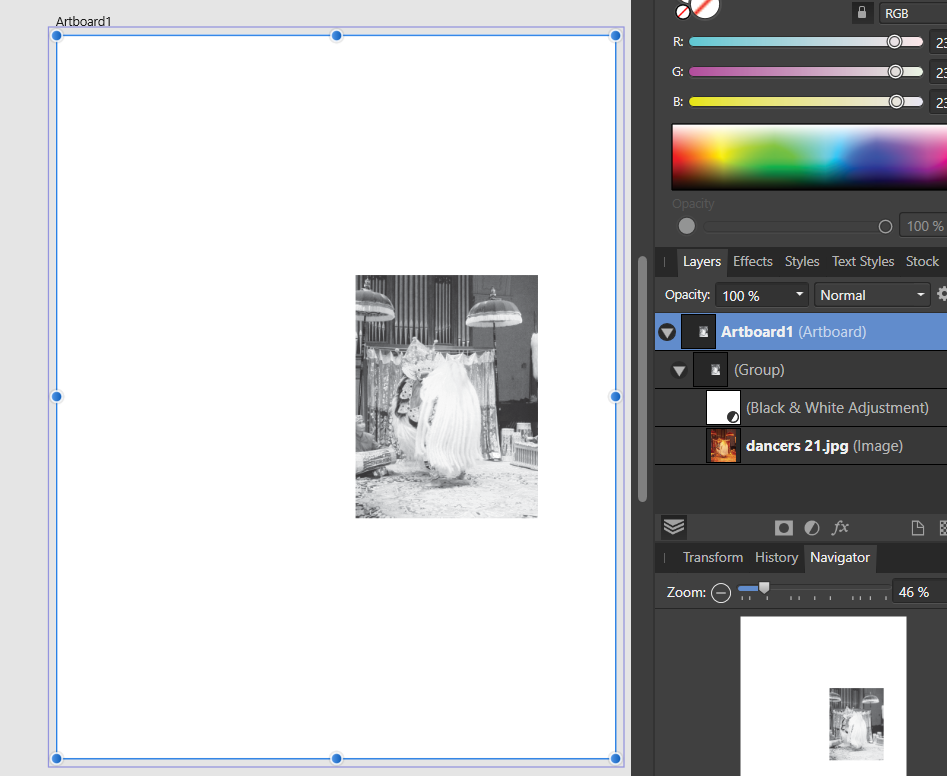Click the mask layer icon below the Layers panel
This screenshot has height=776, width=947.
[784, 527]
